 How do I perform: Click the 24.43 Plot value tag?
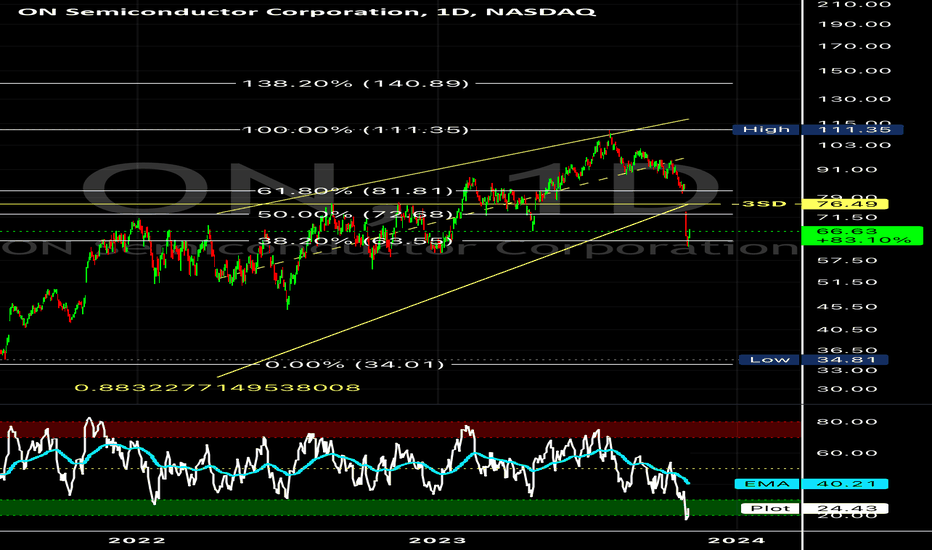tap(845, 508)
